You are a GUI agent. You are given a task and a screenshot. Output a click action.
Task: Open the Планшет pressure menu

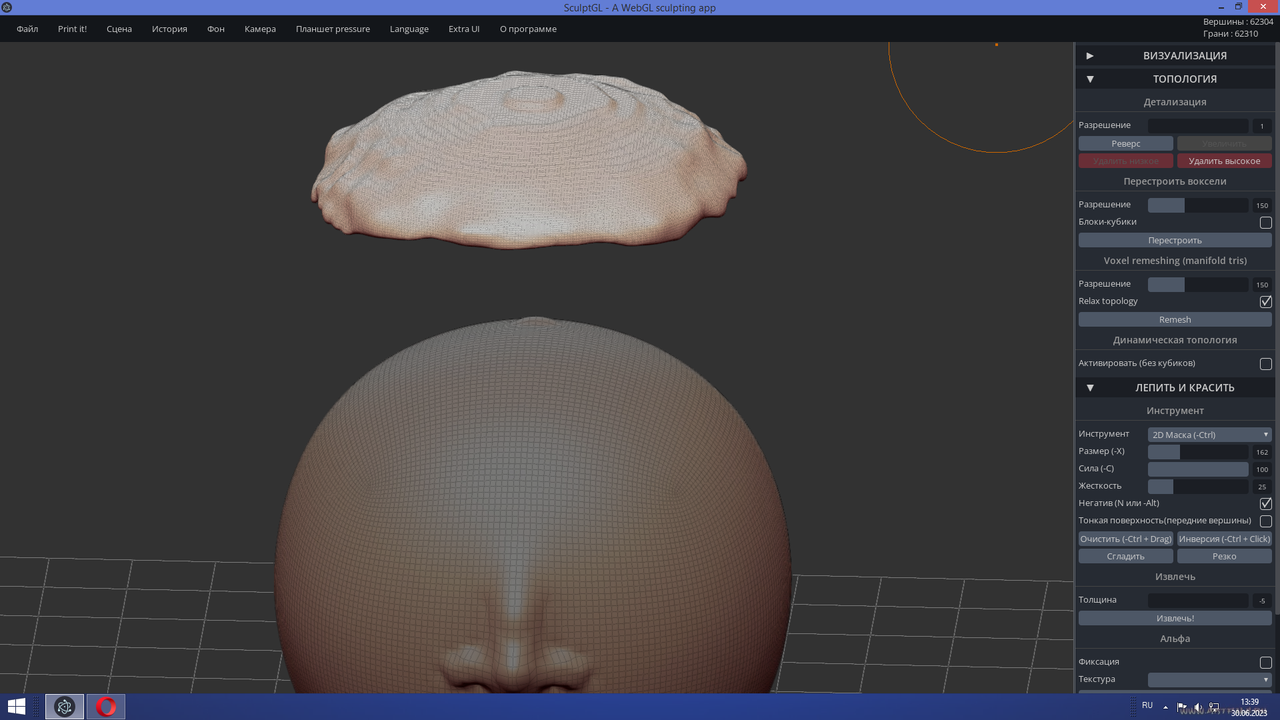(333, 29)
